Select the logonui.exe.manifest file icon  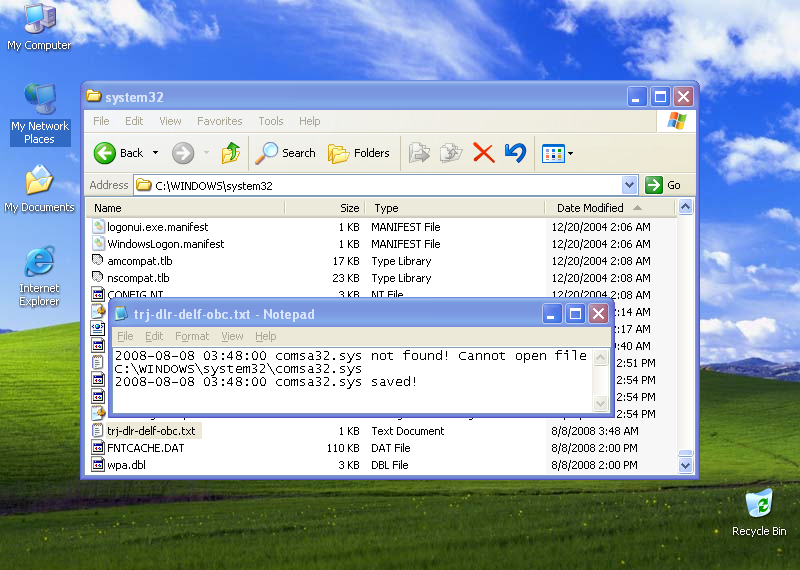[98, 227]
